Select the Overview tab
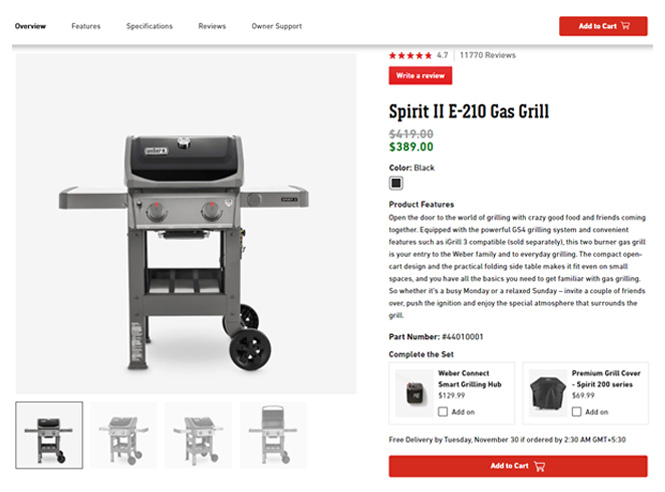The width and height of the screenshot is (665, 492). 30,26
